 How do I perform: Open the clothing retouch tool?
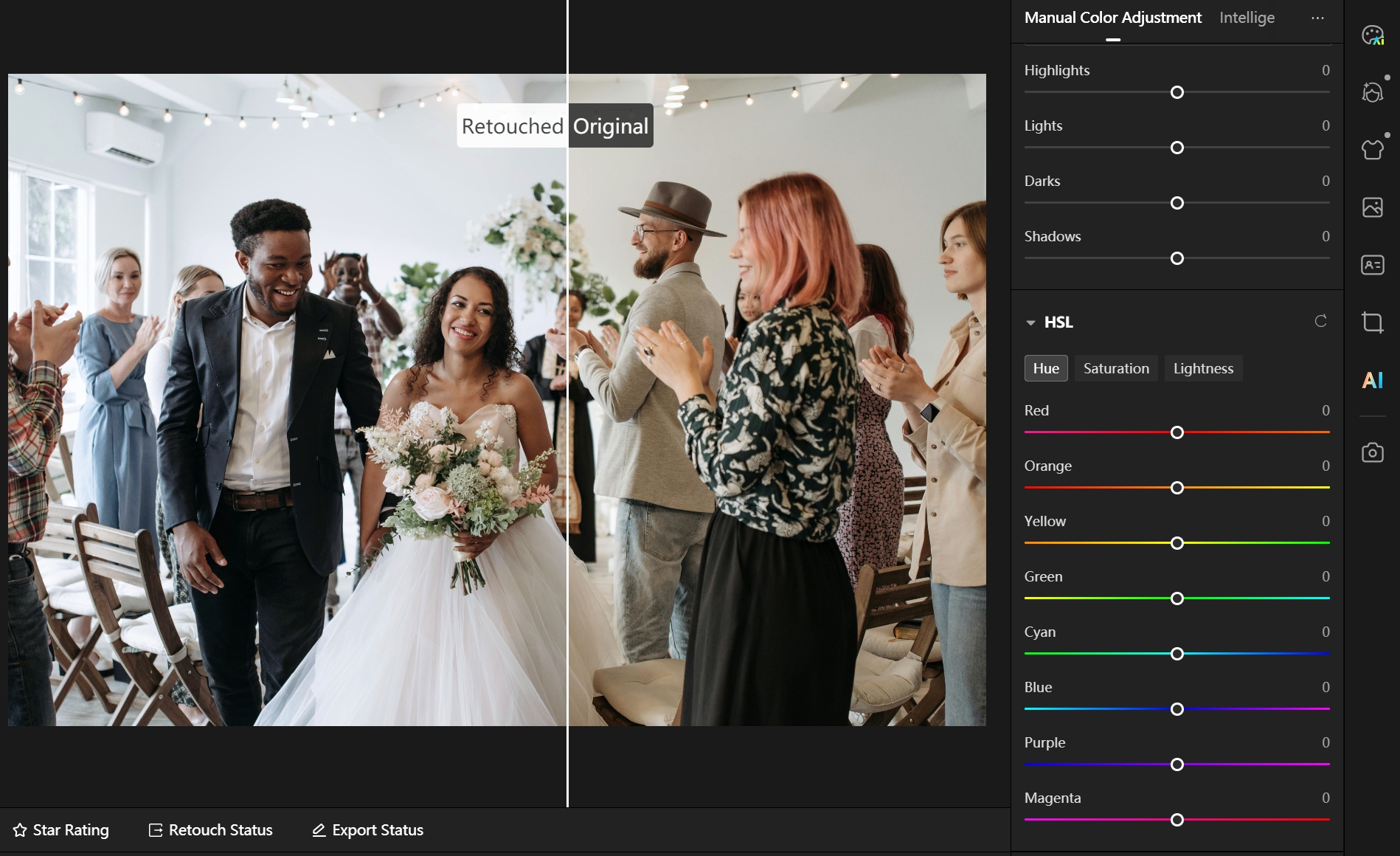click(x=1372, y=150)
